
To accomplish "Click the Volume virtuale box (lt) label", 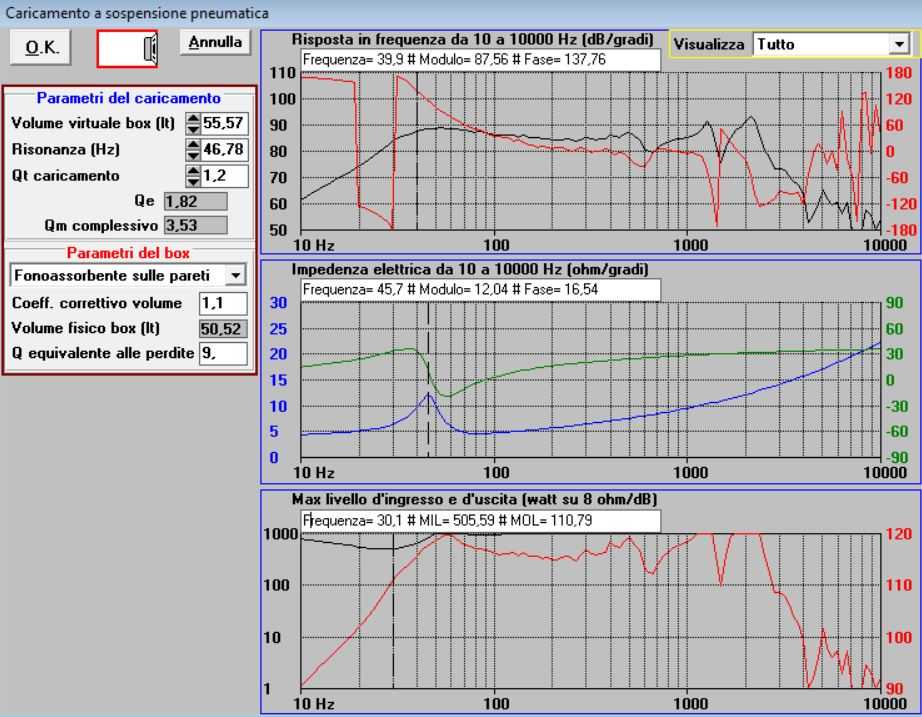I will pos(93,124).
